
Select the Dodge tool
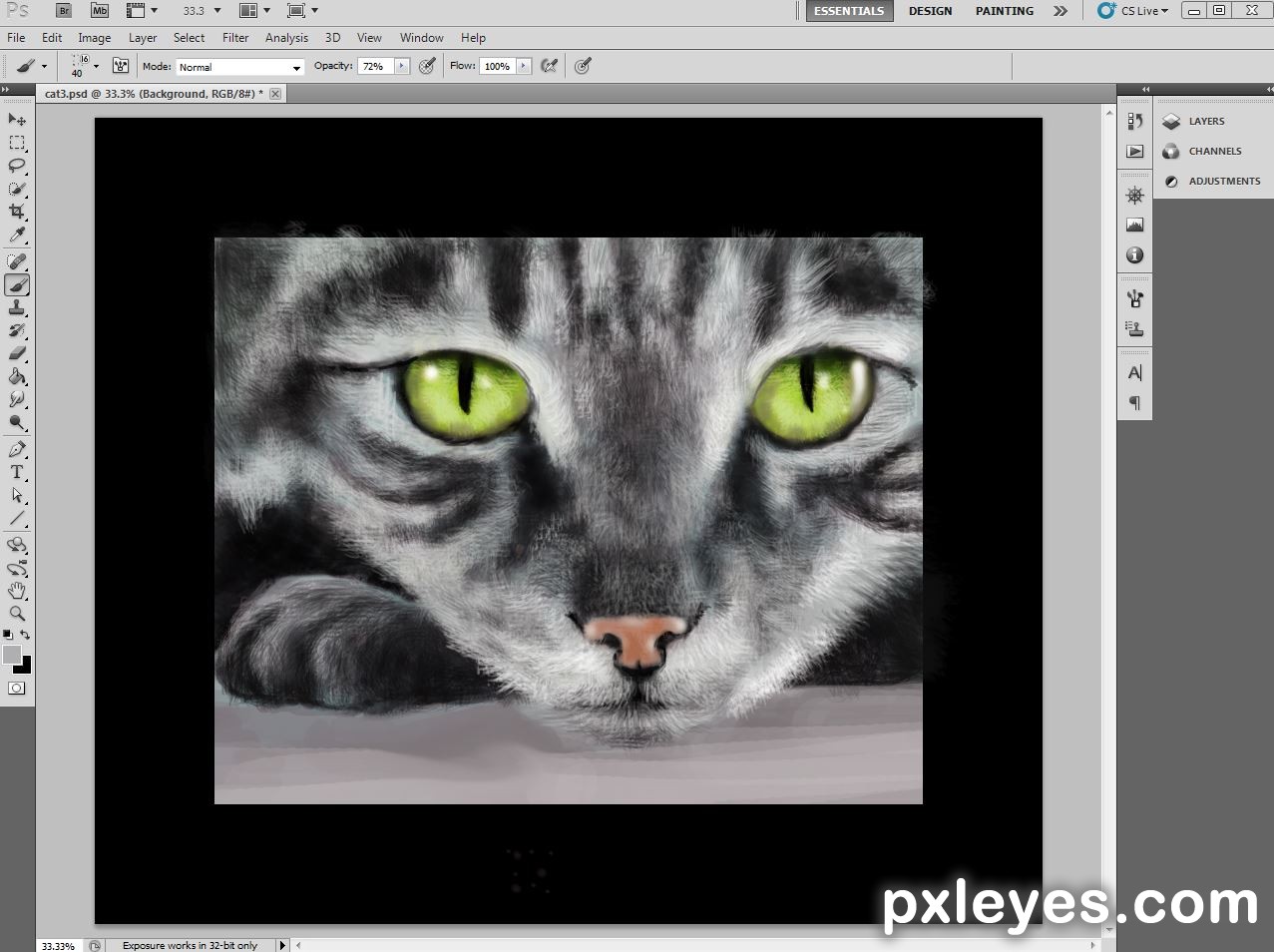click(17, 422)
